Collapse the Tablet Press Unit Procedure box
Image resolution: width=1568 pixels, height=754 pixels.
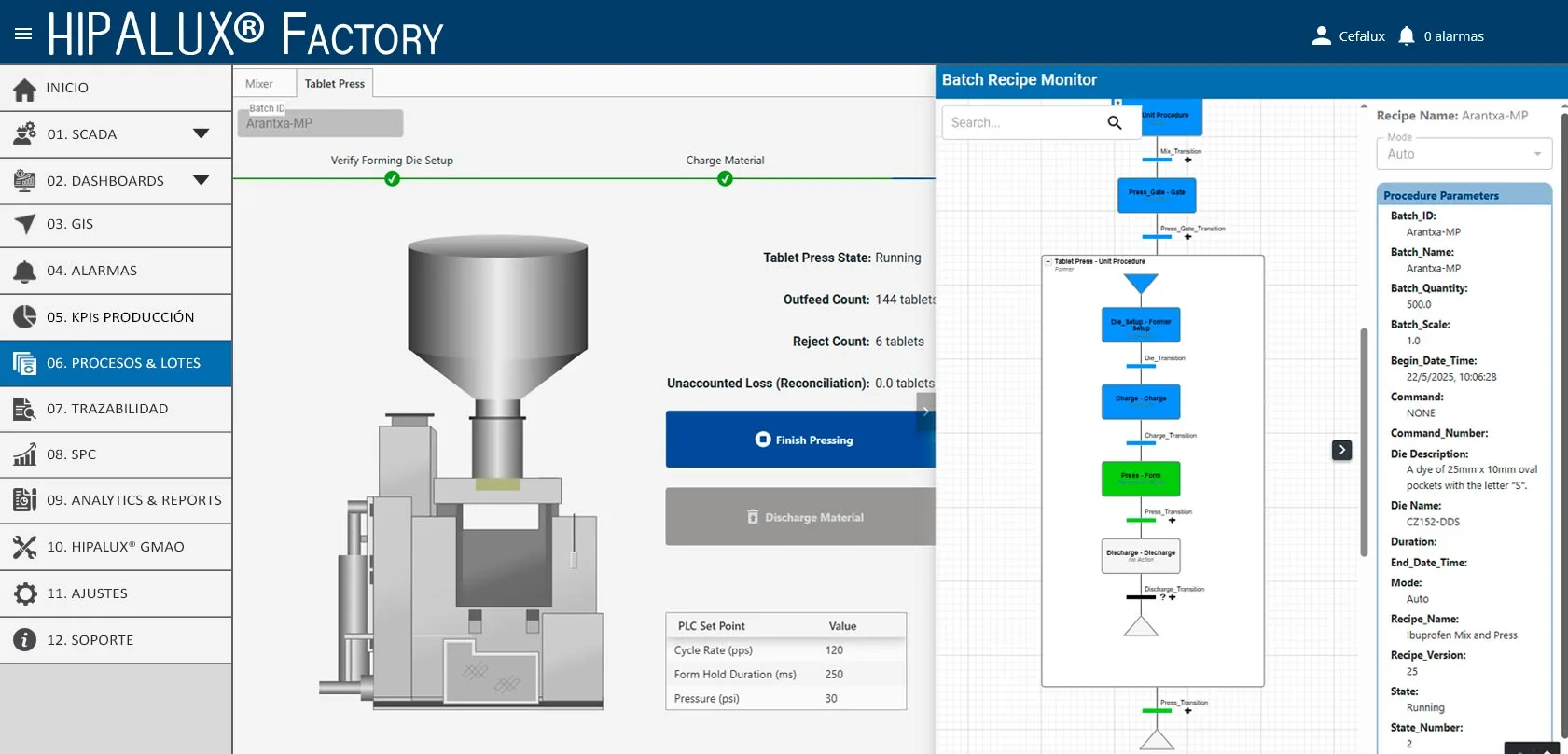[x=1048, y=262]
